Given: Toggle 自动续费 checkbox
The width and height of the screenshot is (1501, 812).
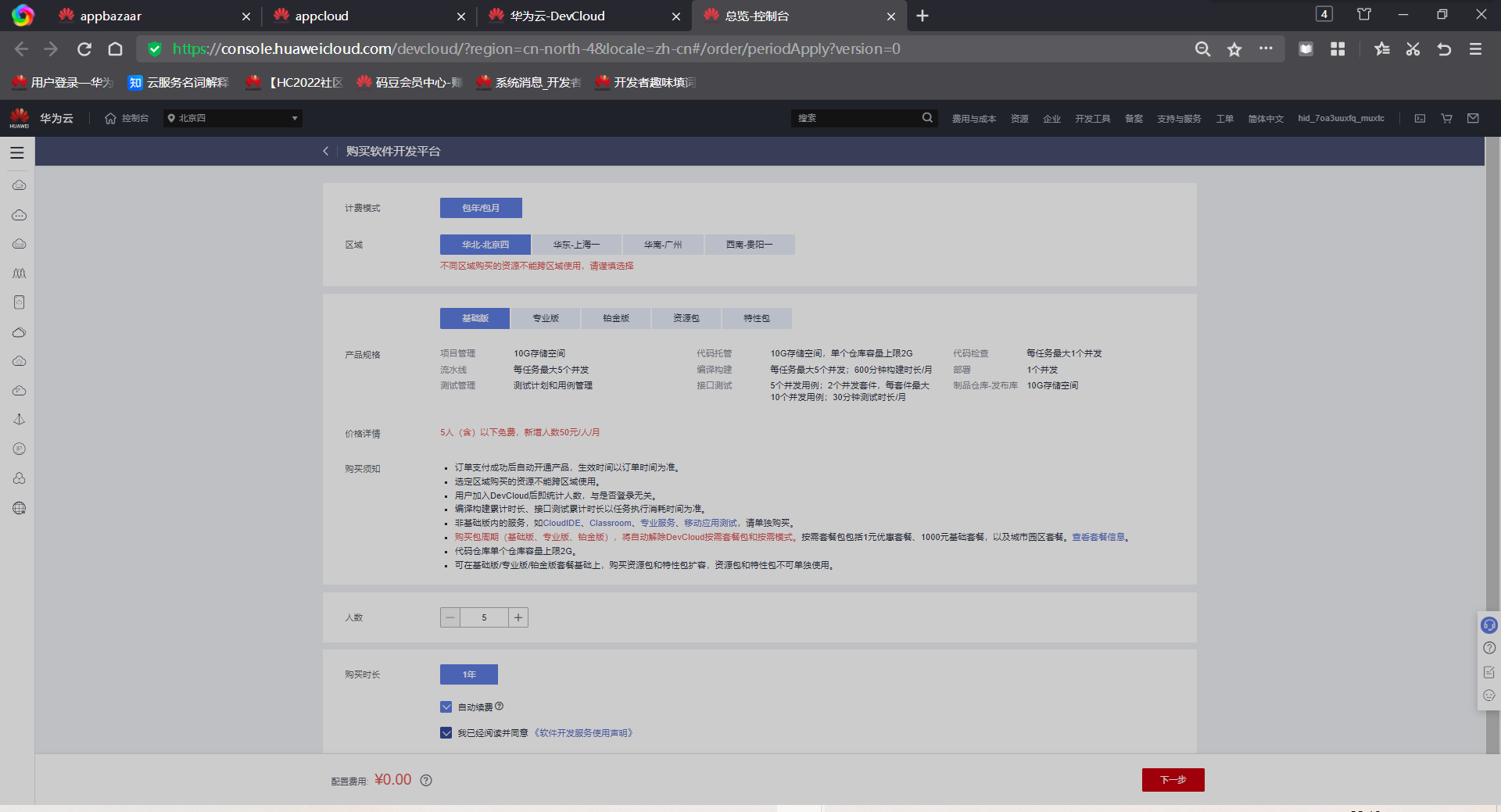Looking at the screenshot, I should click(446, 707).
